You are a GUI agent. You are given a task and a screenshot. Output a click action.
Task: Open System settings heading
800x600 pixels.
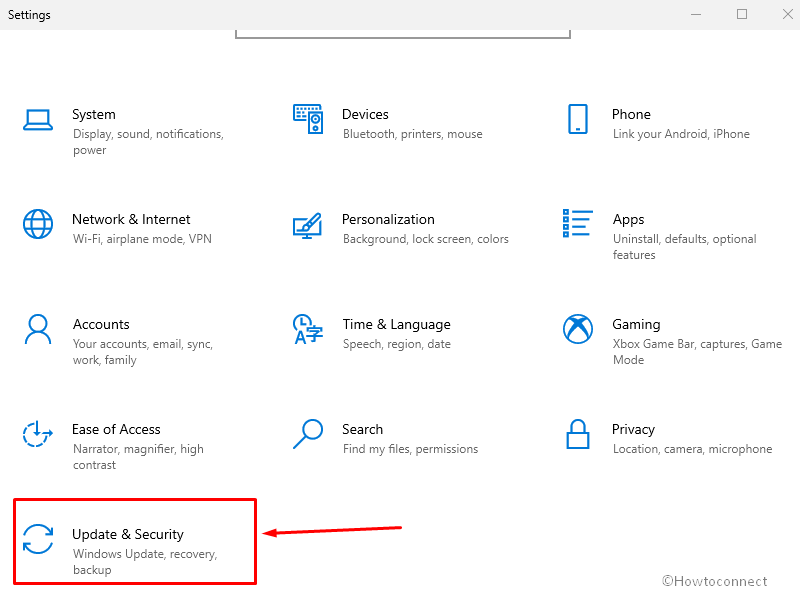[94, 114]
